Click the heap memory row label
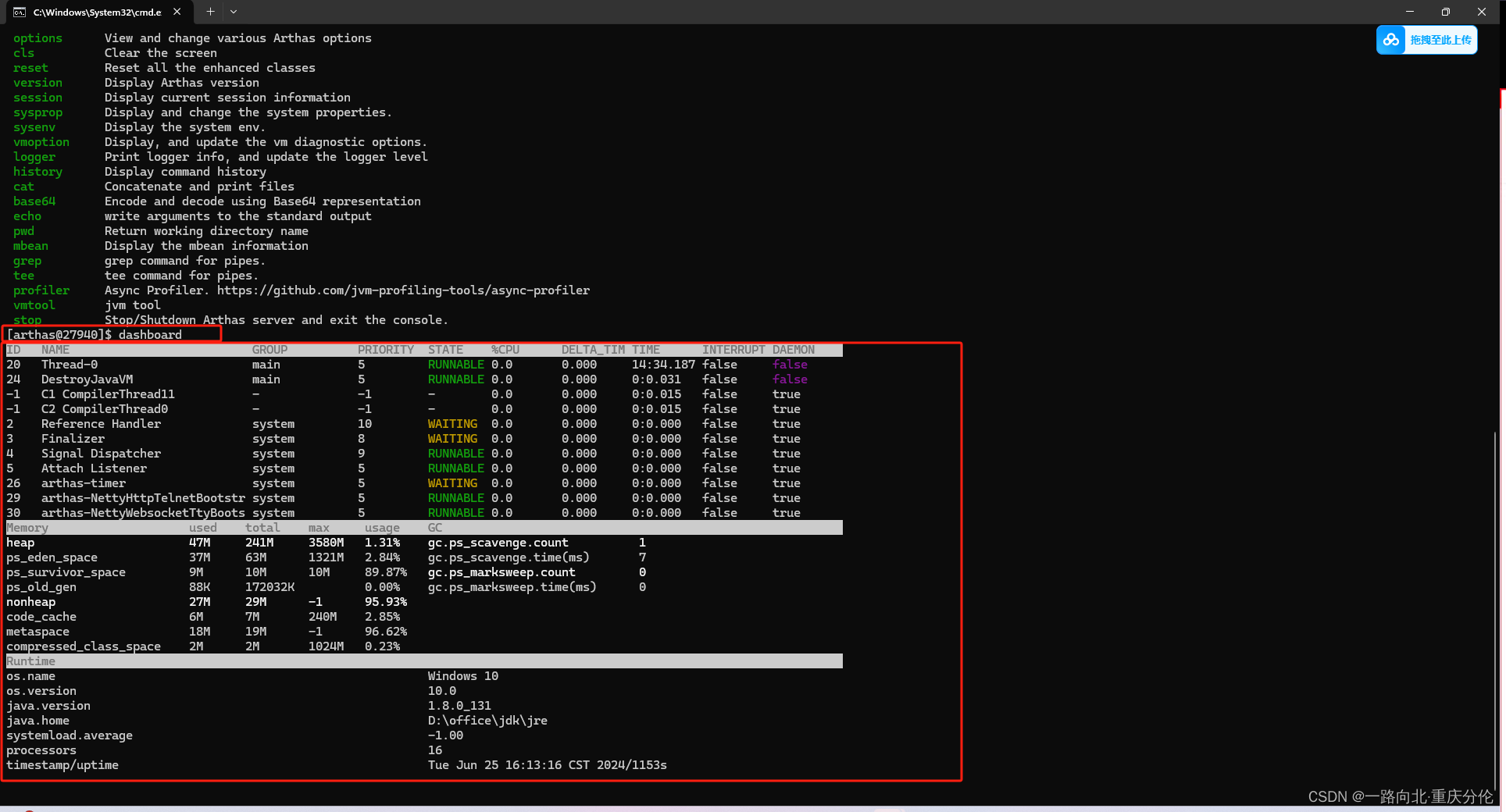This screenshot has height=812, width=1506. pyautogui.click(x=20, y=543)
